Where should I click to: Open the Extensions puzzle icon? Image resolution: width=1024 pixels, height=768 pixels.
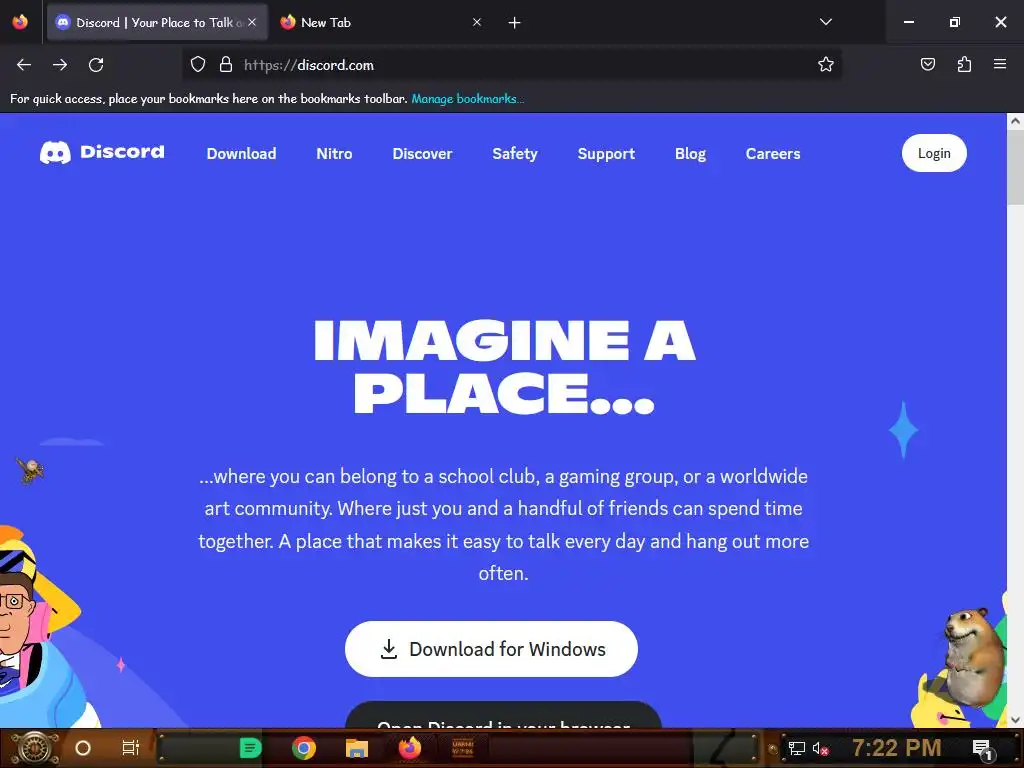coord(964,65)
